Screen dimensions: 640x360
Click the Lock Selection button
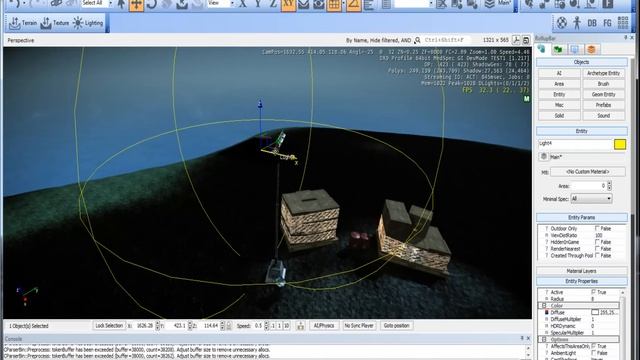pos(109,326)
